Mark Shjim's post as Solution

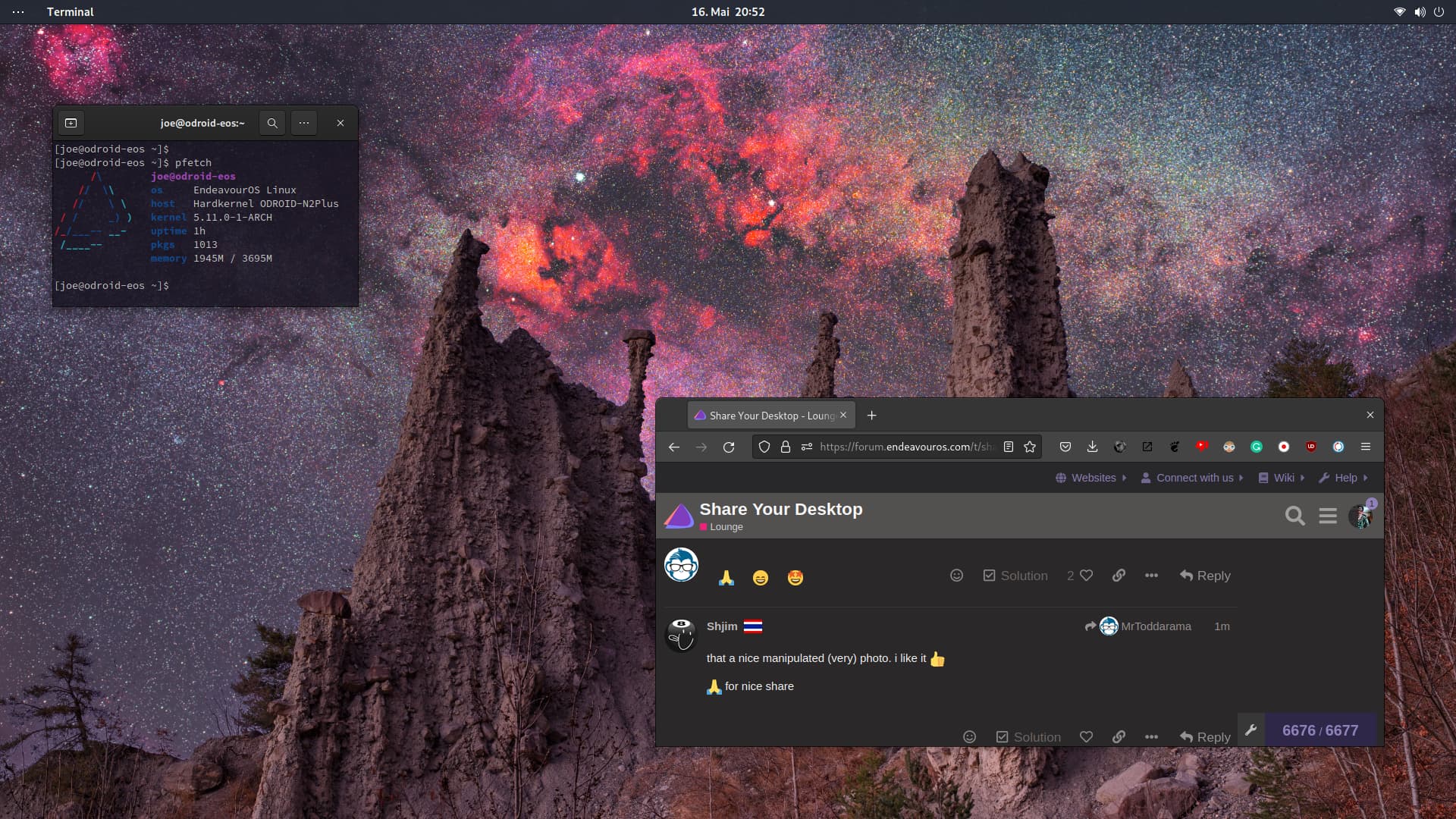click(1028, 737)
